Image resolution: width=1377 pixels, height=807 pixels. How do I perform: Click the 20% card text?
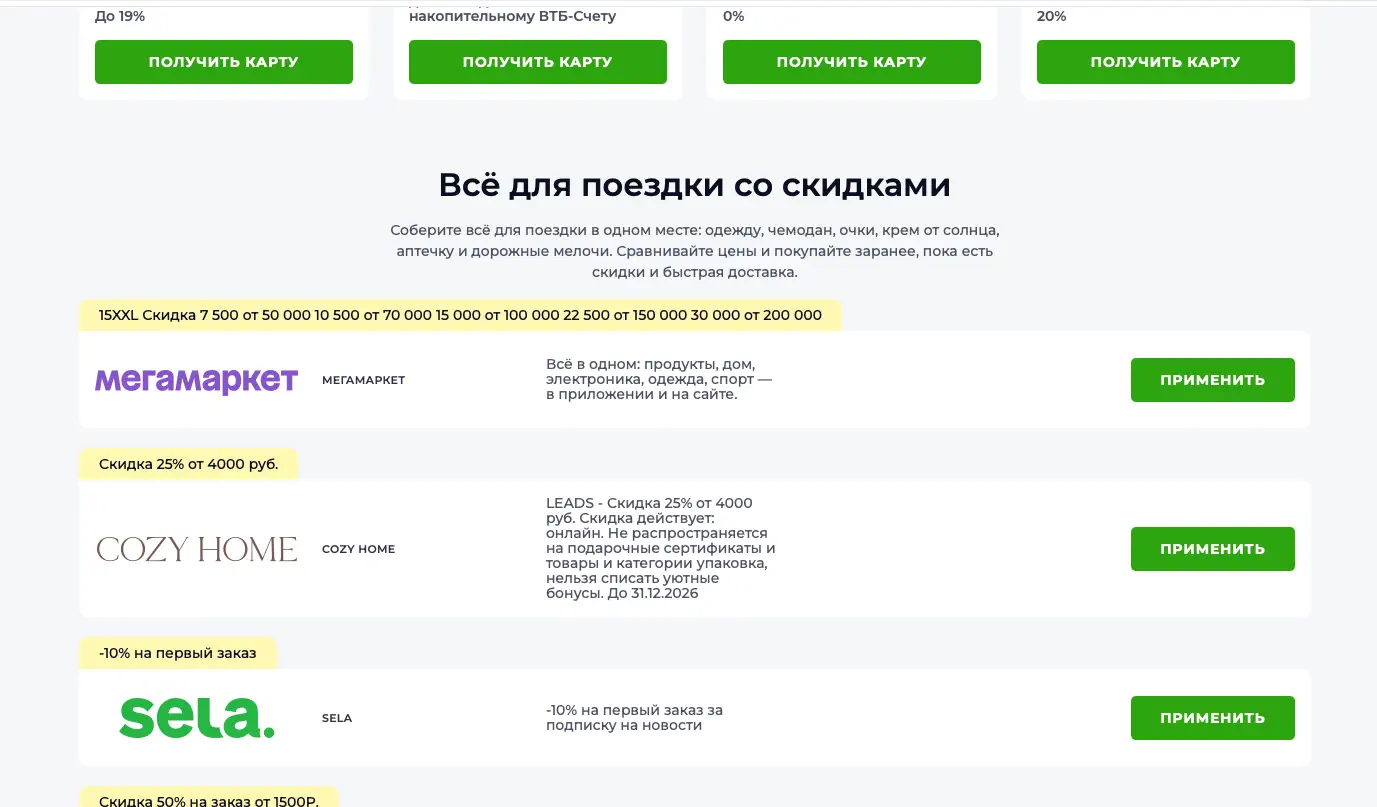coord(1052,16)
